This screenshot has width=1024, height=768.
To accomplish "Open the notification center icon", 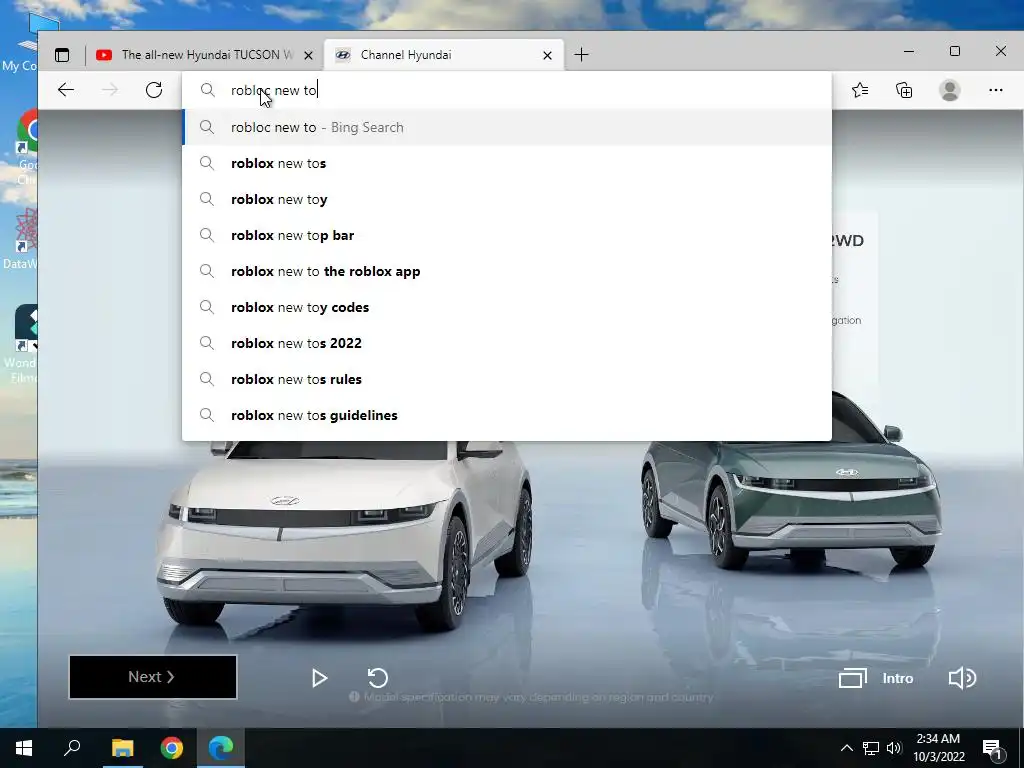I will tap(992, 749).
